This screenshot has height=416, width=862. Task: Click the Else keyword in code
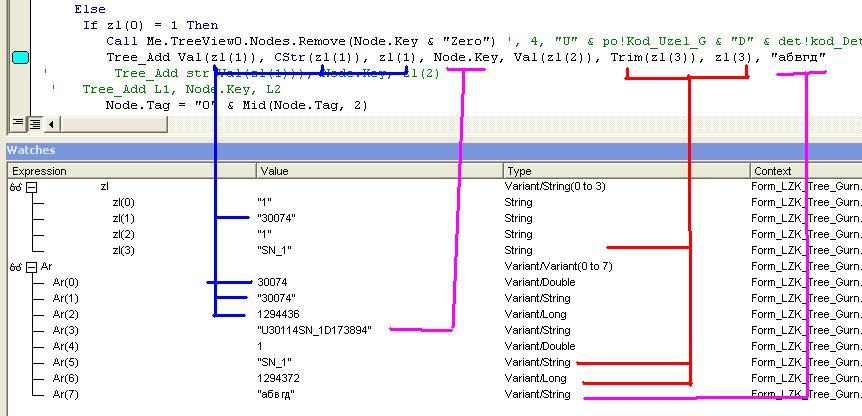pyautogui.click(x=90, y=9)
